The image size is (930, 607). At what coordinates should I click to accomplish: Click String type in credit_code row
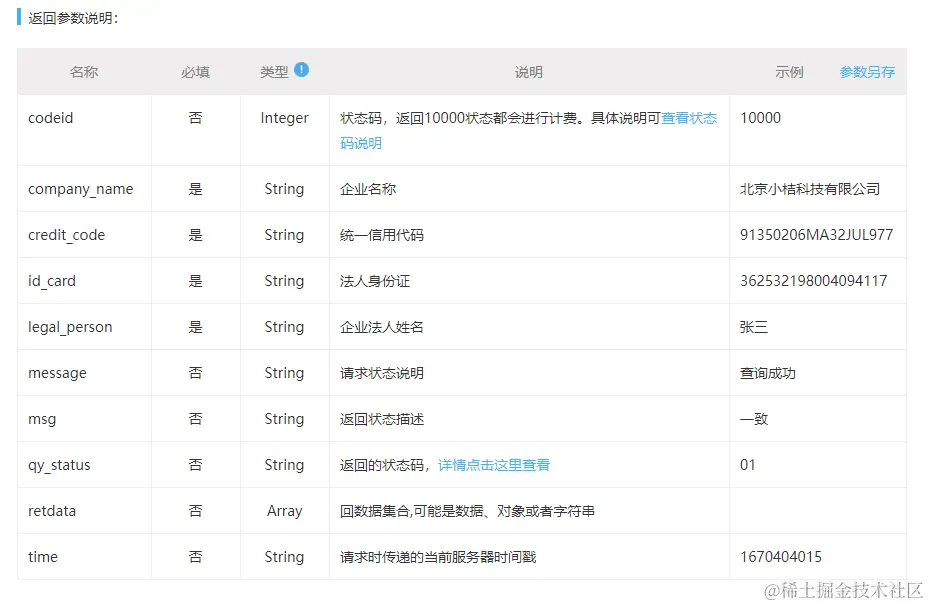pyautogui.click(x=285, y=236)
